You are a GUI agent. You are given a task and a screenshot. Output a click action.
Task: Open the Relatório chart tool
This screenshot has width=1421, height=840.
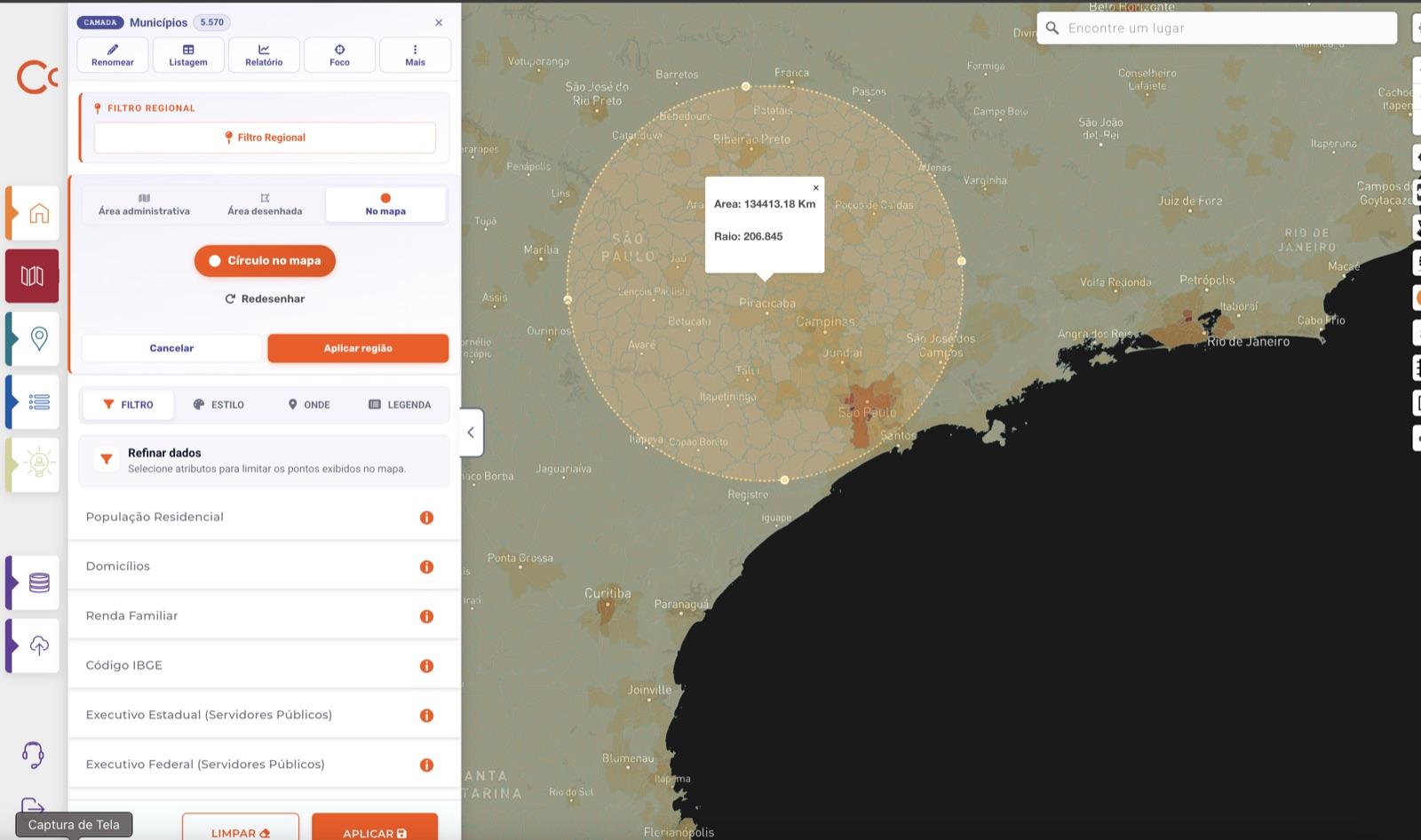264,55
